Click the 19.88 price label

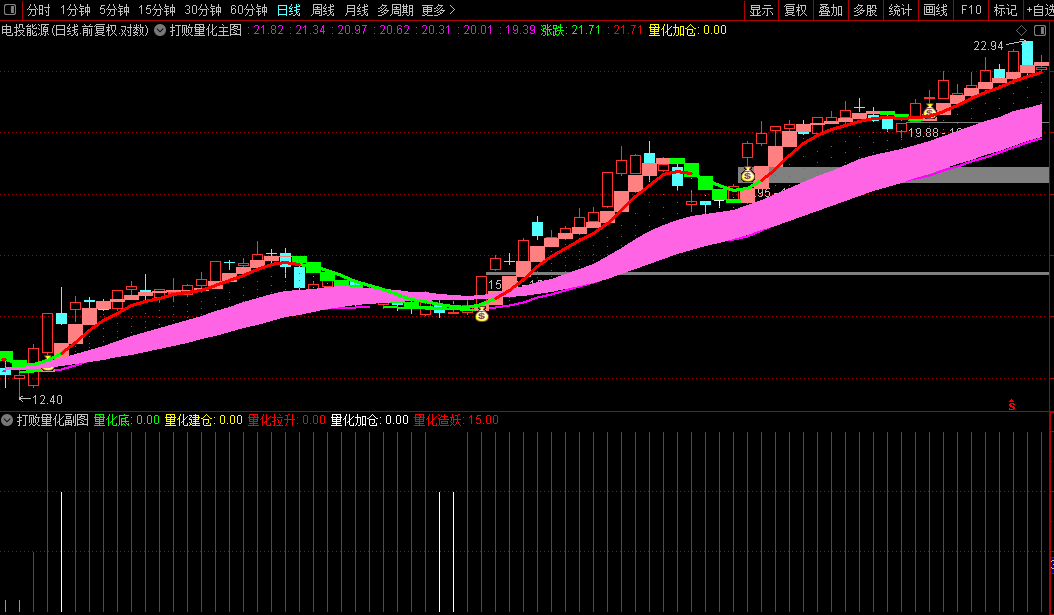coord(924,133)
